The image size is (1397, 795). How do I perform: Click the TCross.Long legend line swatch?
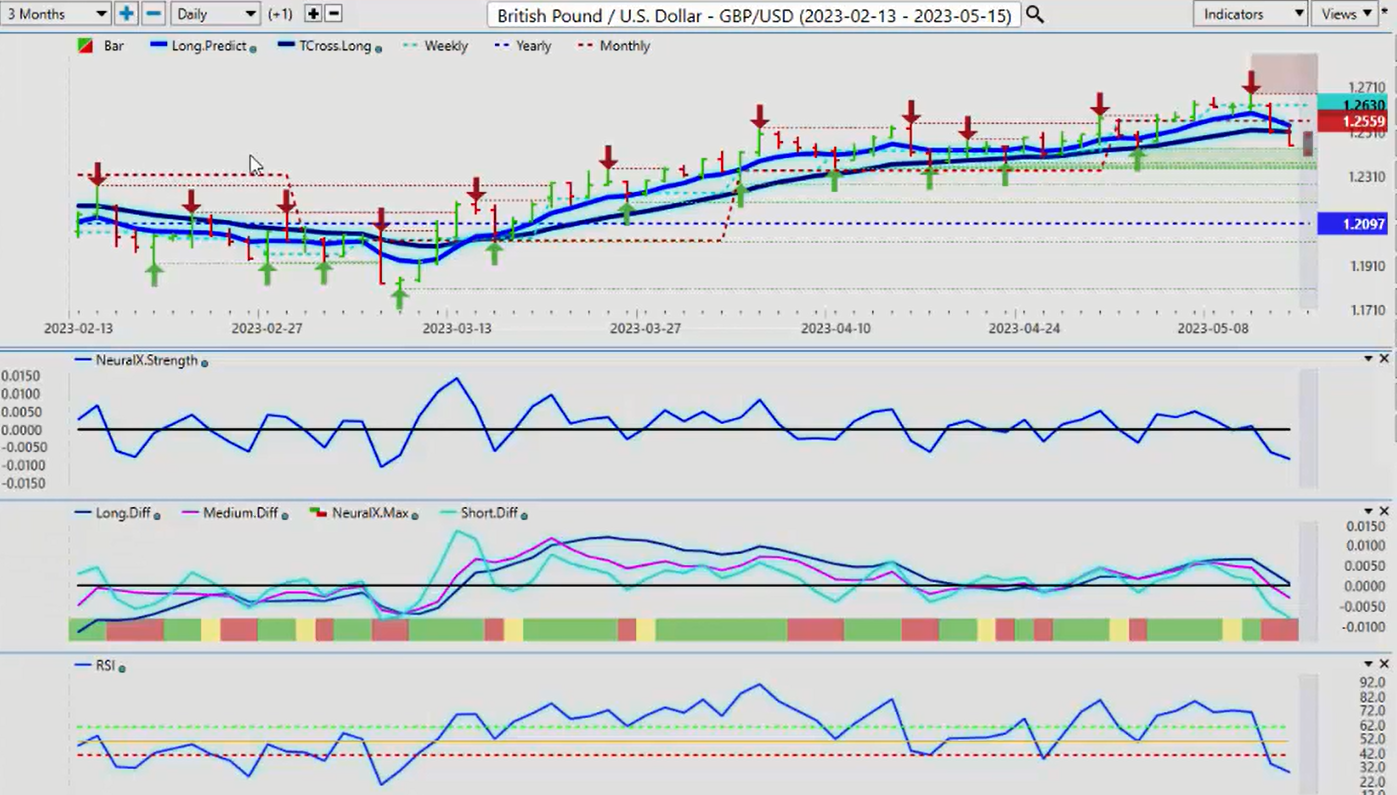pyautogui.click(x=286, y=46)
